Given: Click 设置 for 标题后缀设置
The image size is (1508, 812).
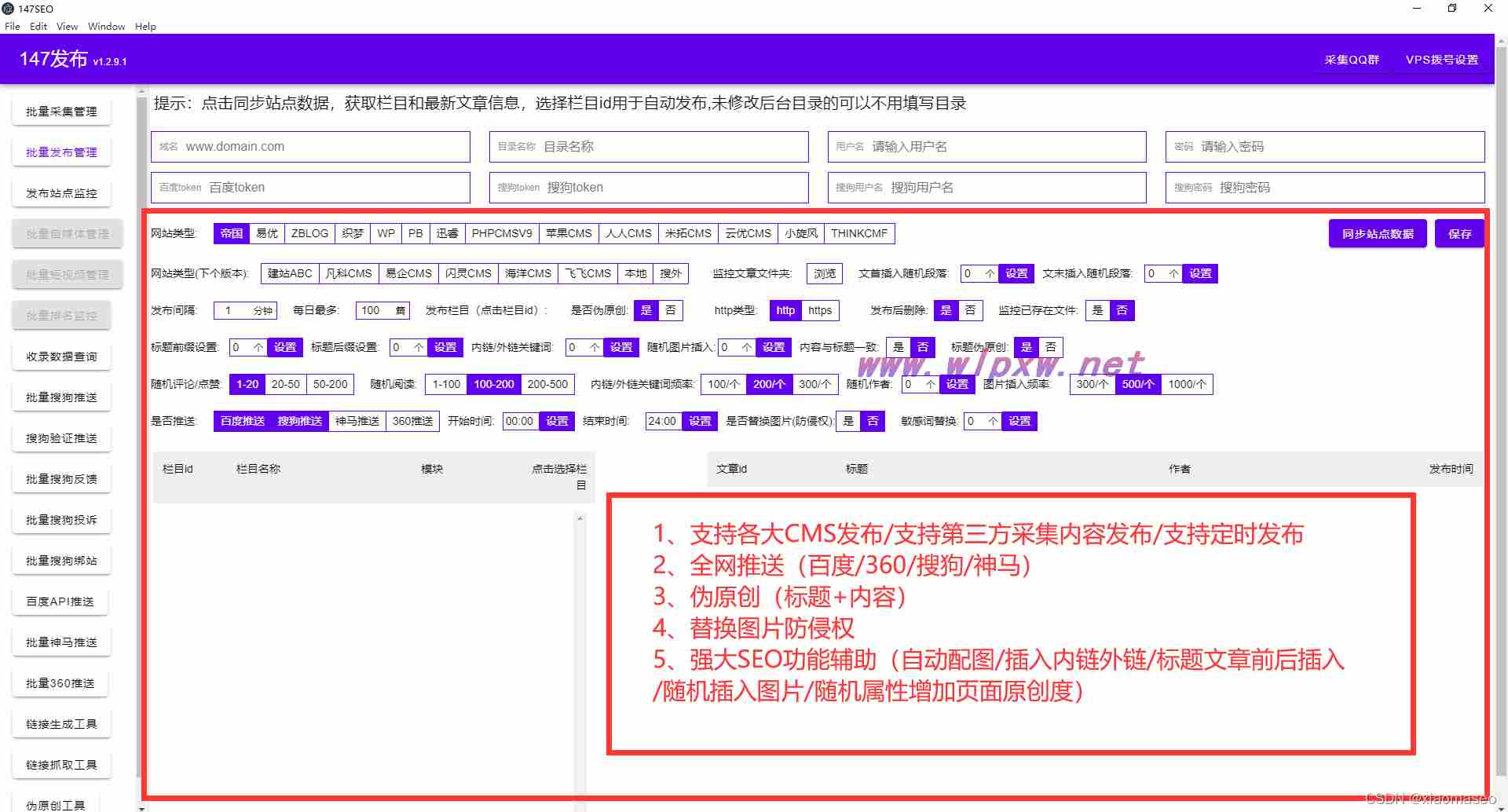Looking at the screenshot, I should [x=445, y=347].
